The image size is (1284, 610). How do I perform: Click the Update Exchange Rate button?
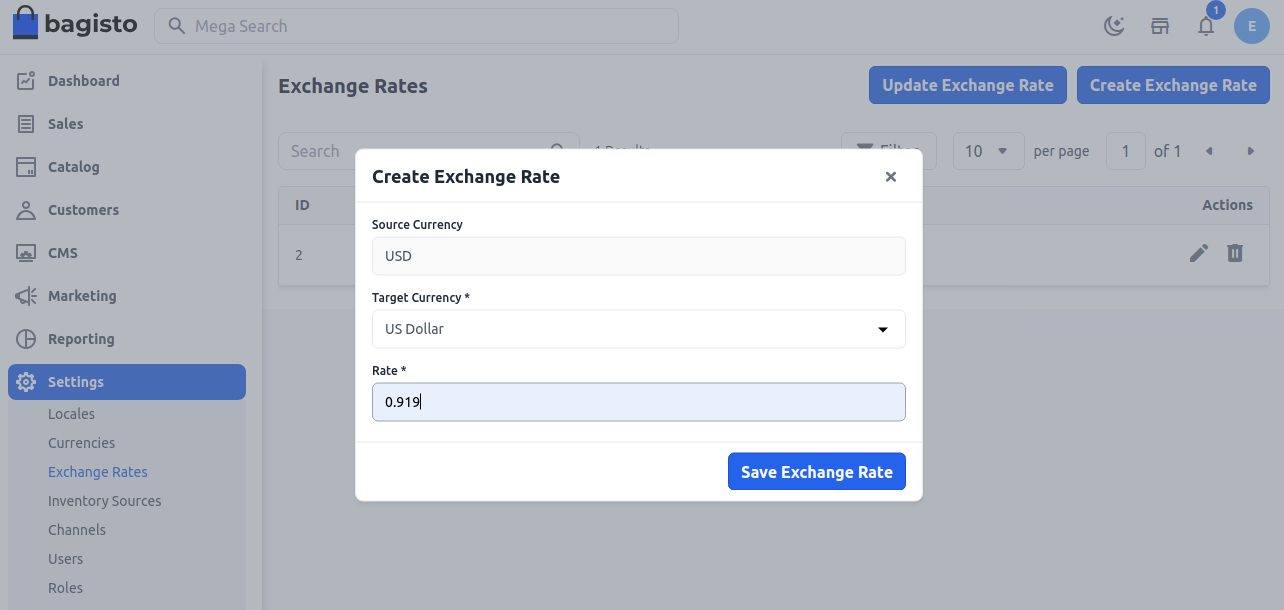click(967, 85)
